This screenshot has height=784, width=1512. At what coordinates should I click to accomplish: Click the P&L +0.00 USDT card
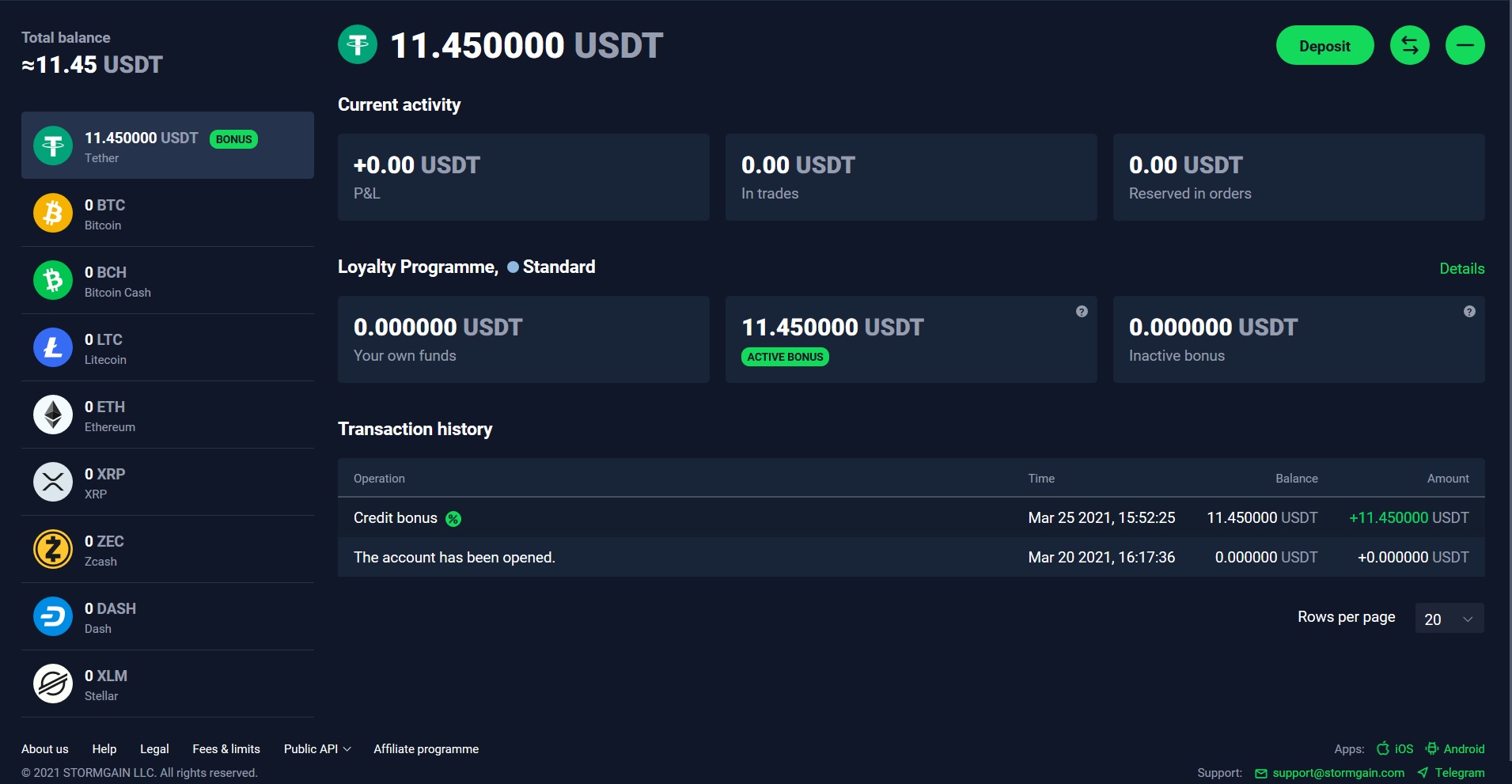click(x=524, y=177)
